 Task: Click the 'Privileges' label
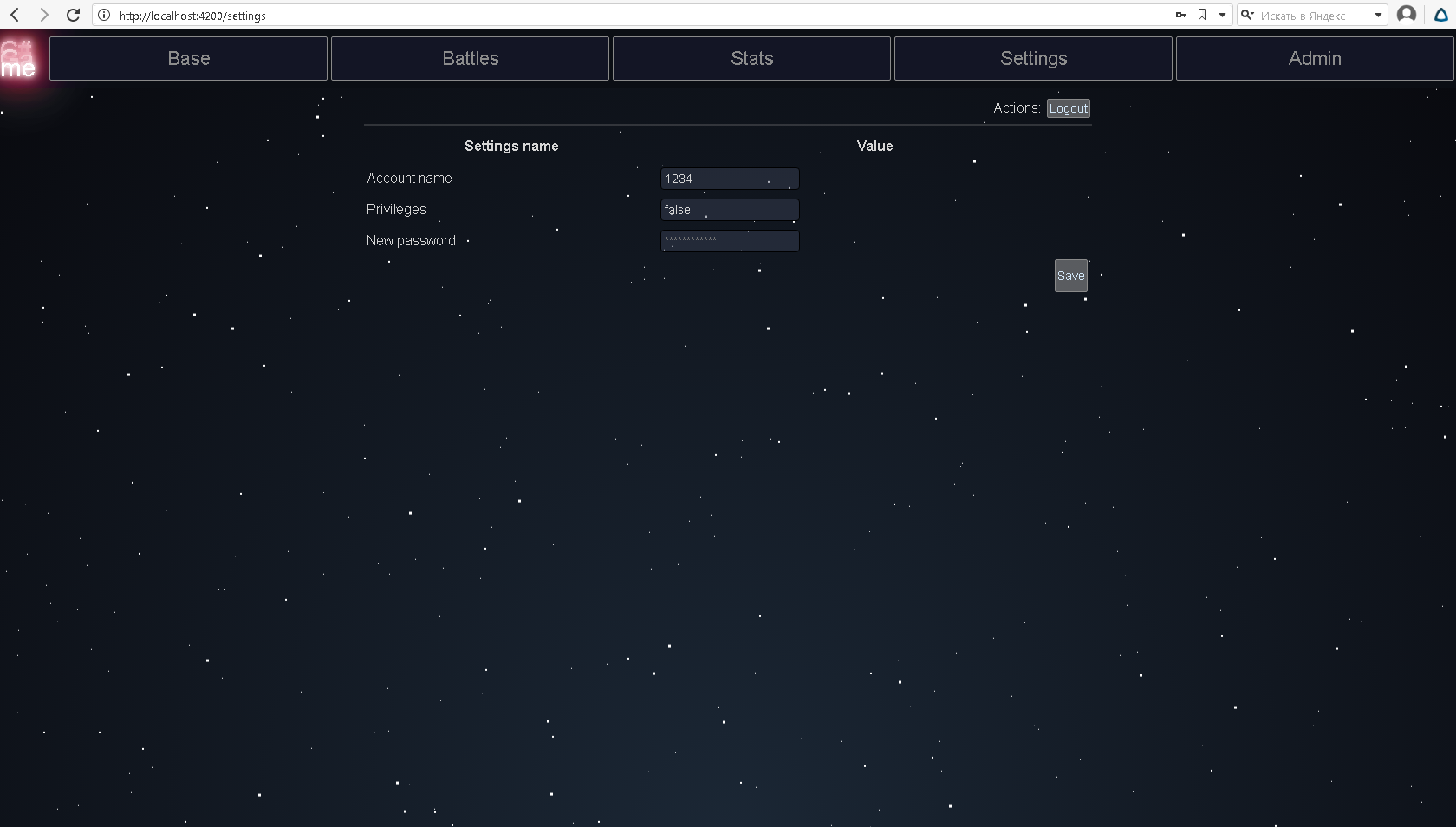coord(396,209)
